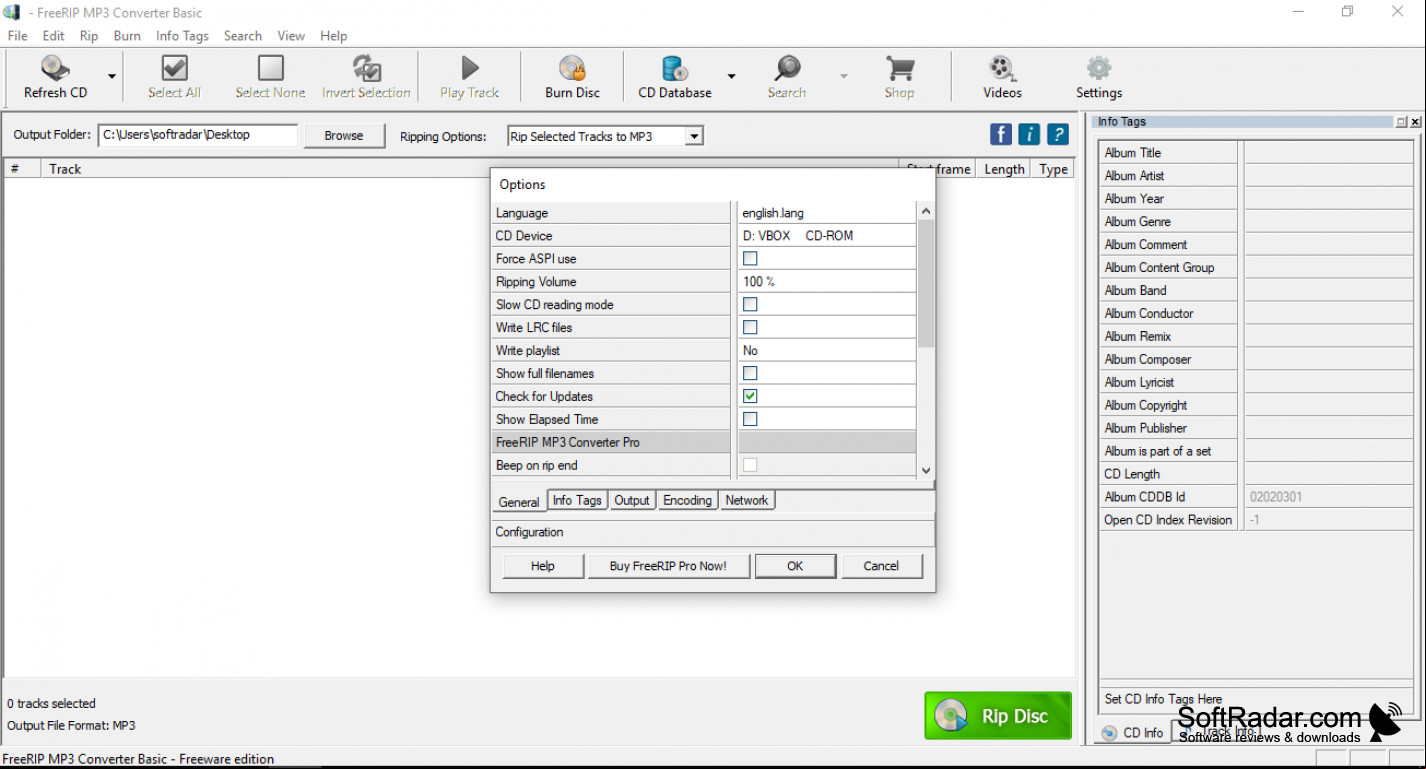Click the Burn Disc toolbar icon
Viewport: 1426px width, 769px height.
572,68
